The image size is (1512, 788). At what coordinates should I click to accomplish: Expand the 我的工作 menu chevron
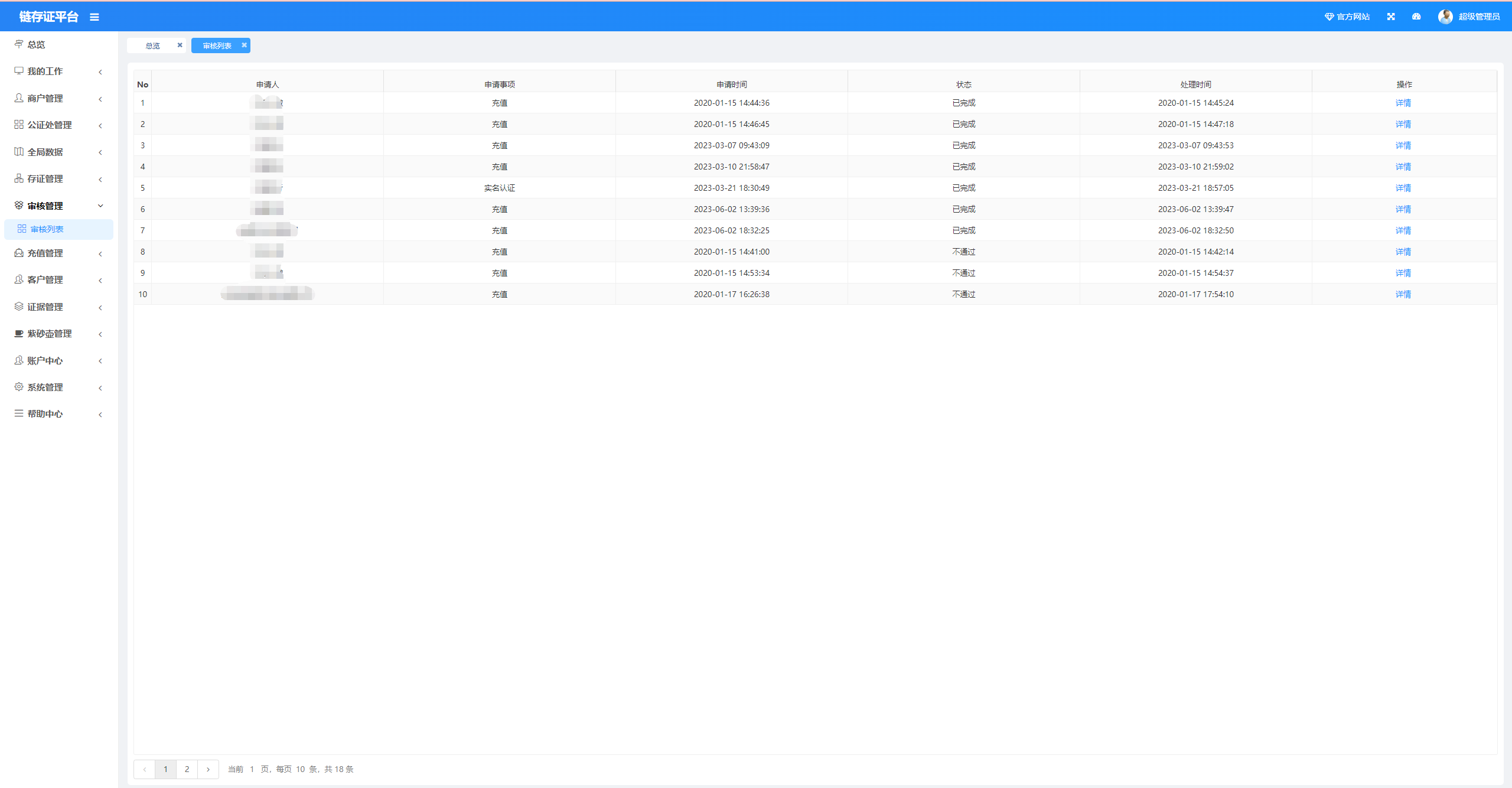point(100,72)
